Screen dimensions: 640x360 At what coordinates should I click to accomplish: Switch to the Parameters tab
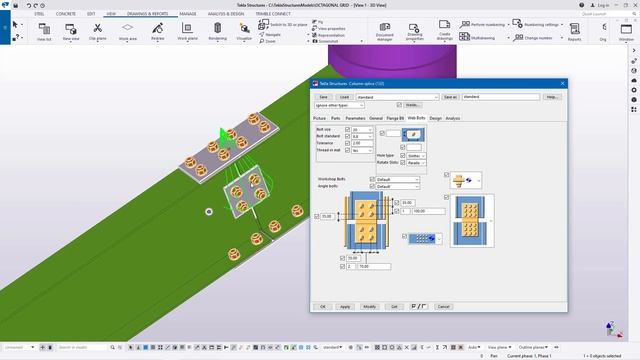pos(355,118)
